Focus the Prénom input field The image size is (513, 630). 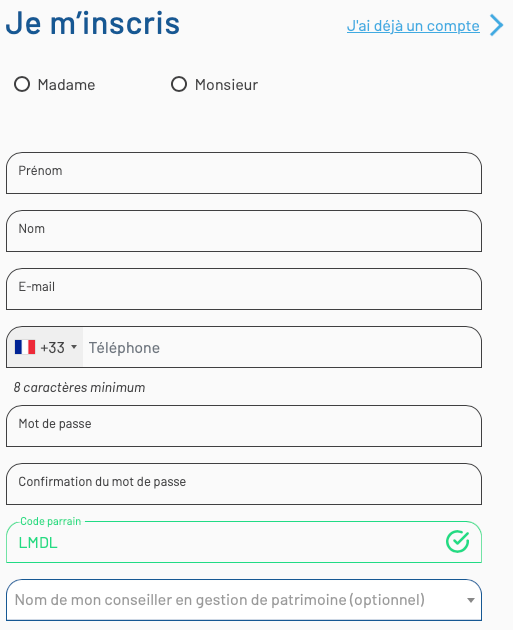coord(244,173)
